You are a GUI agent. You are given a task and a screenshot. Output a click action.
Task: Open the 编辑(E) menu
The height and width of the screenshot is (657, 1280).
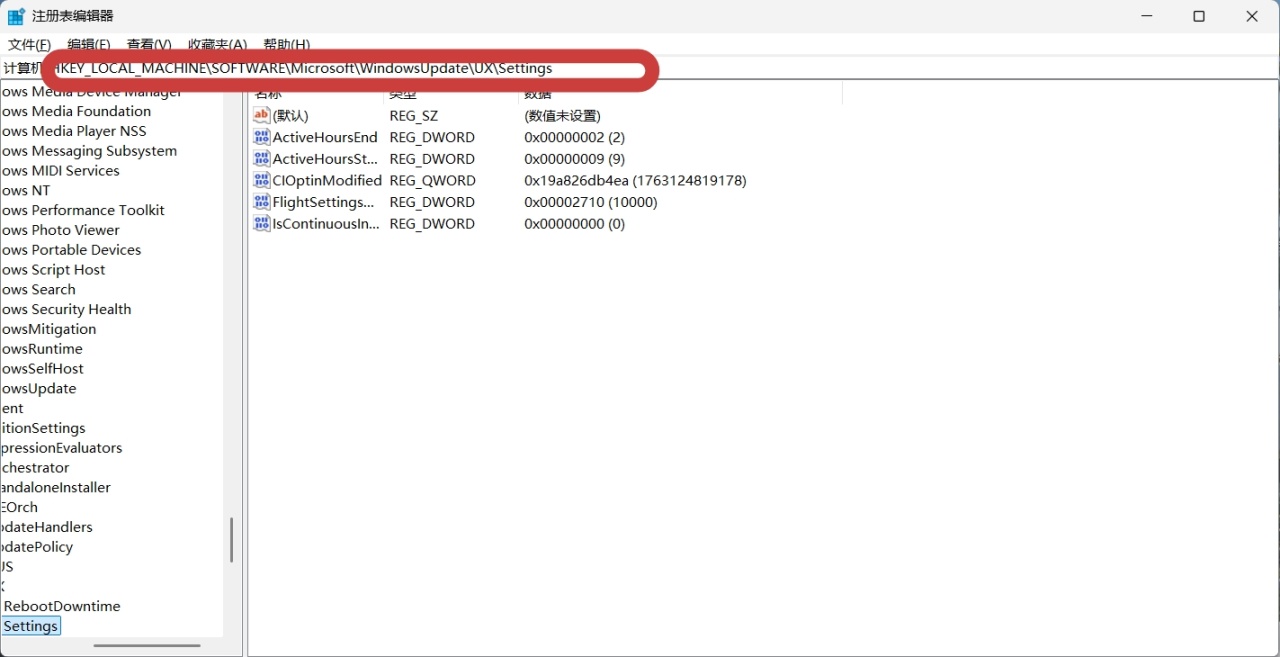tap(89, 45)
